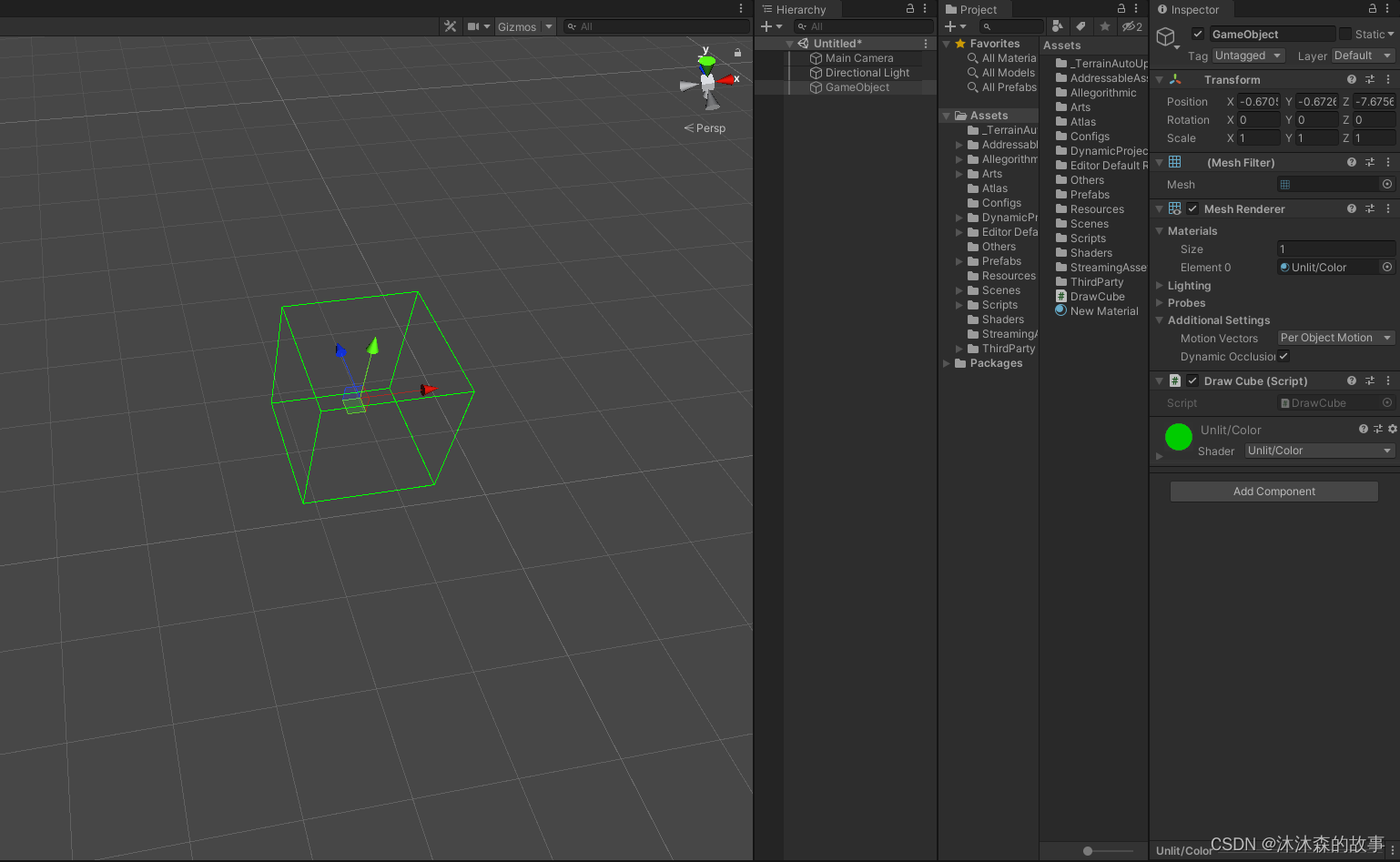
Task: Toggle the Dynamic Occlusion checkbox
Action: 1283,356
